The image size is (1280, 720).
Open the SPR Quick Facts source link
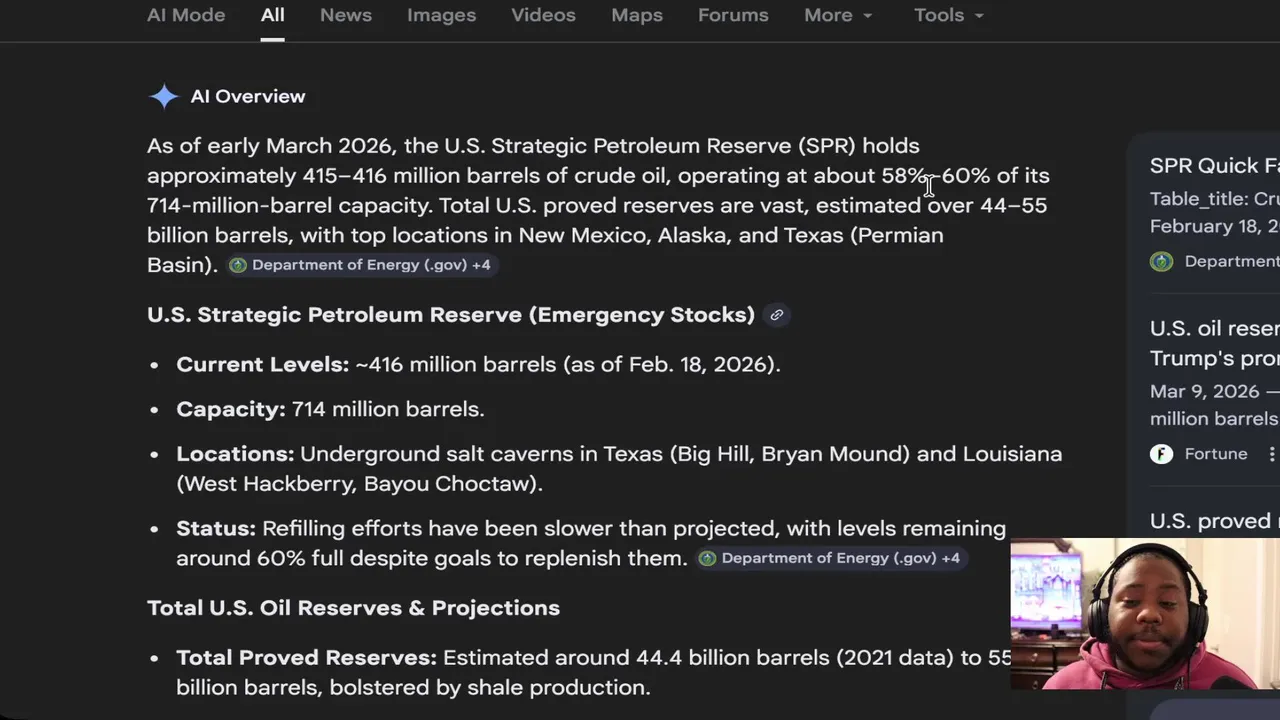pos(1214,166)
